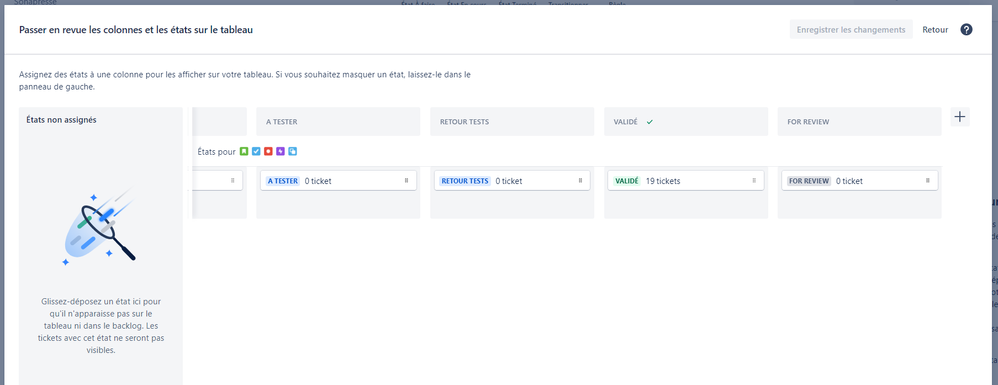Grab the handle on the partly hidden status card
998x385 pixels.
(x=232, y=181)
